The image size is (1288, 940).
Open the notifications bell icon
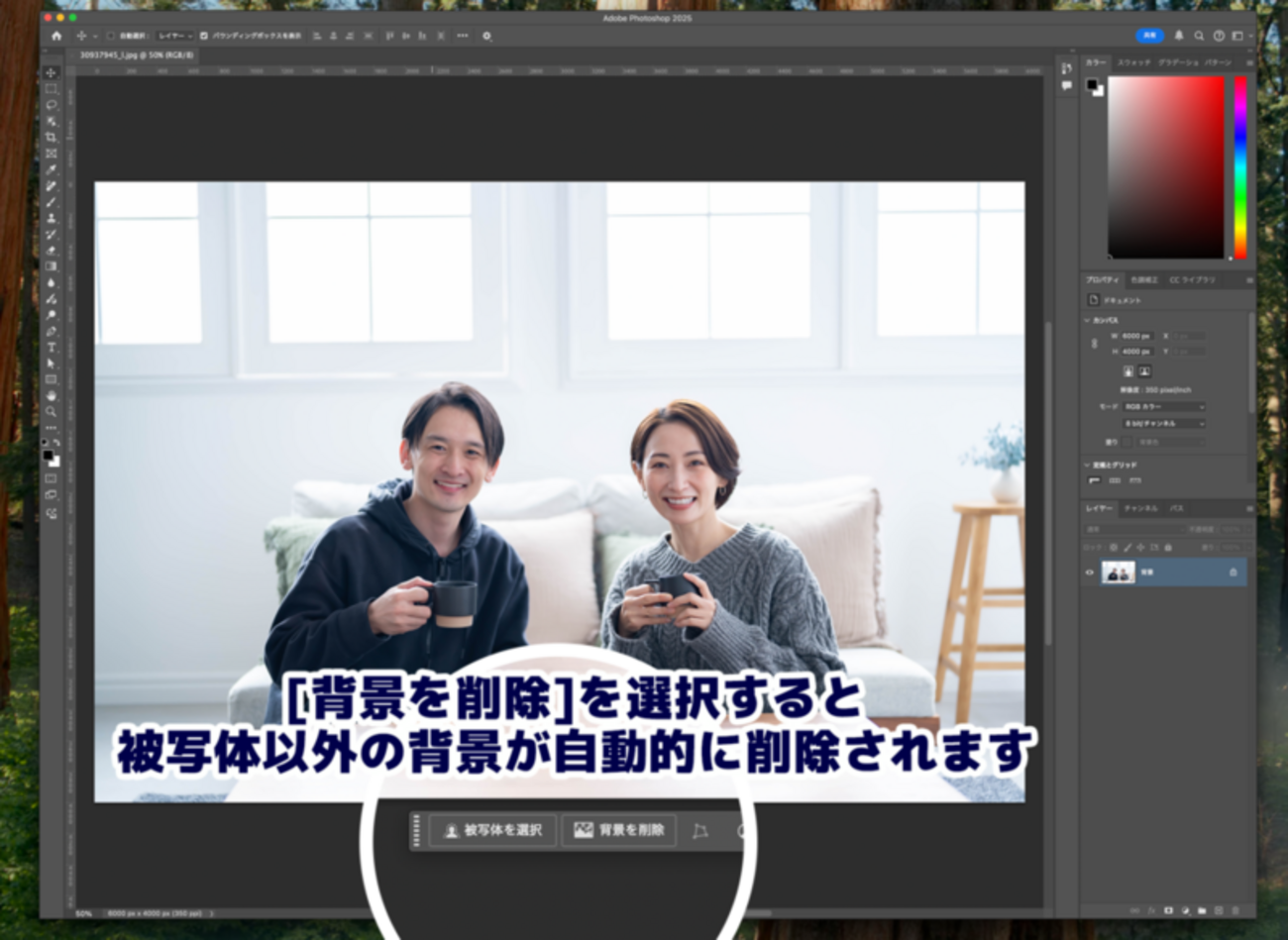1179,36
